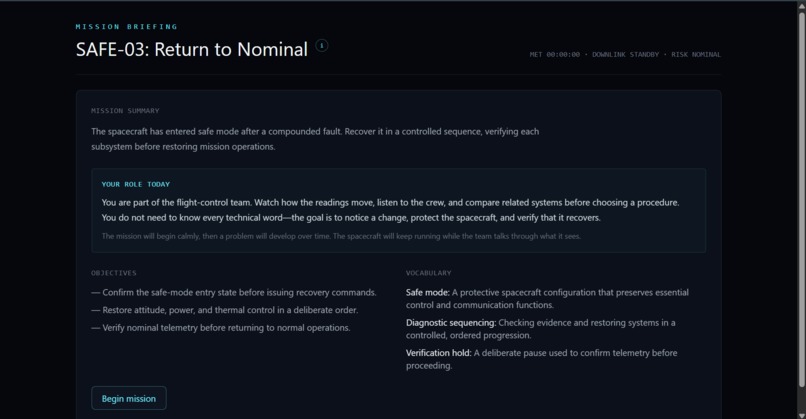The image size is (806, 419).
Task: Click the scrollbar up arrow
Action: tap(801, 4)
